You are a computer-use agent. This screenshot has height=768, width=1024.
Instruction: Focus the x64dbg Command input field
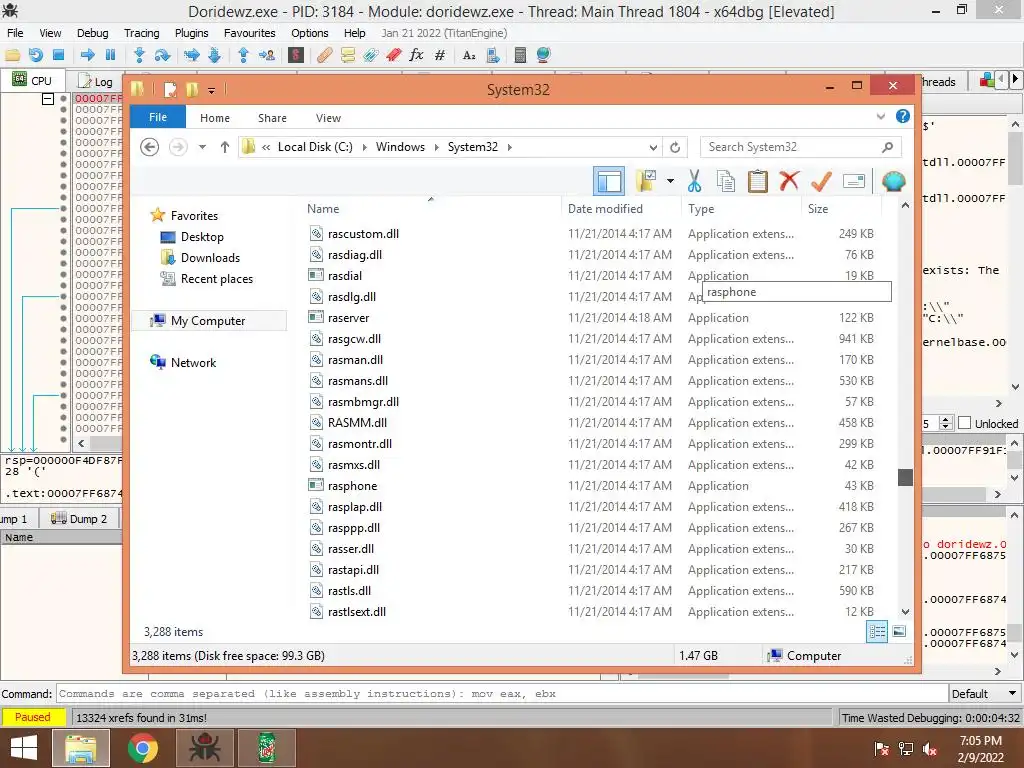click(502, 694)
